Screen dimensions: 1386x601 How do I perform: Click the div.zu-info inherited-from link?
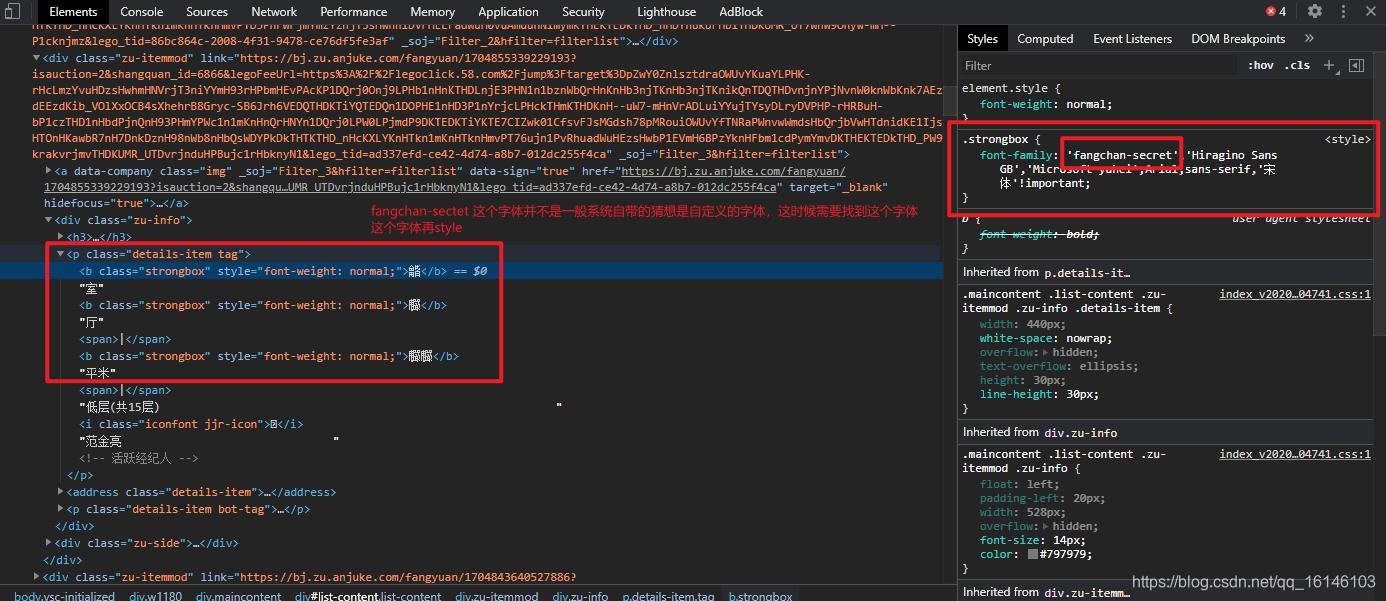click(1080, 432)
